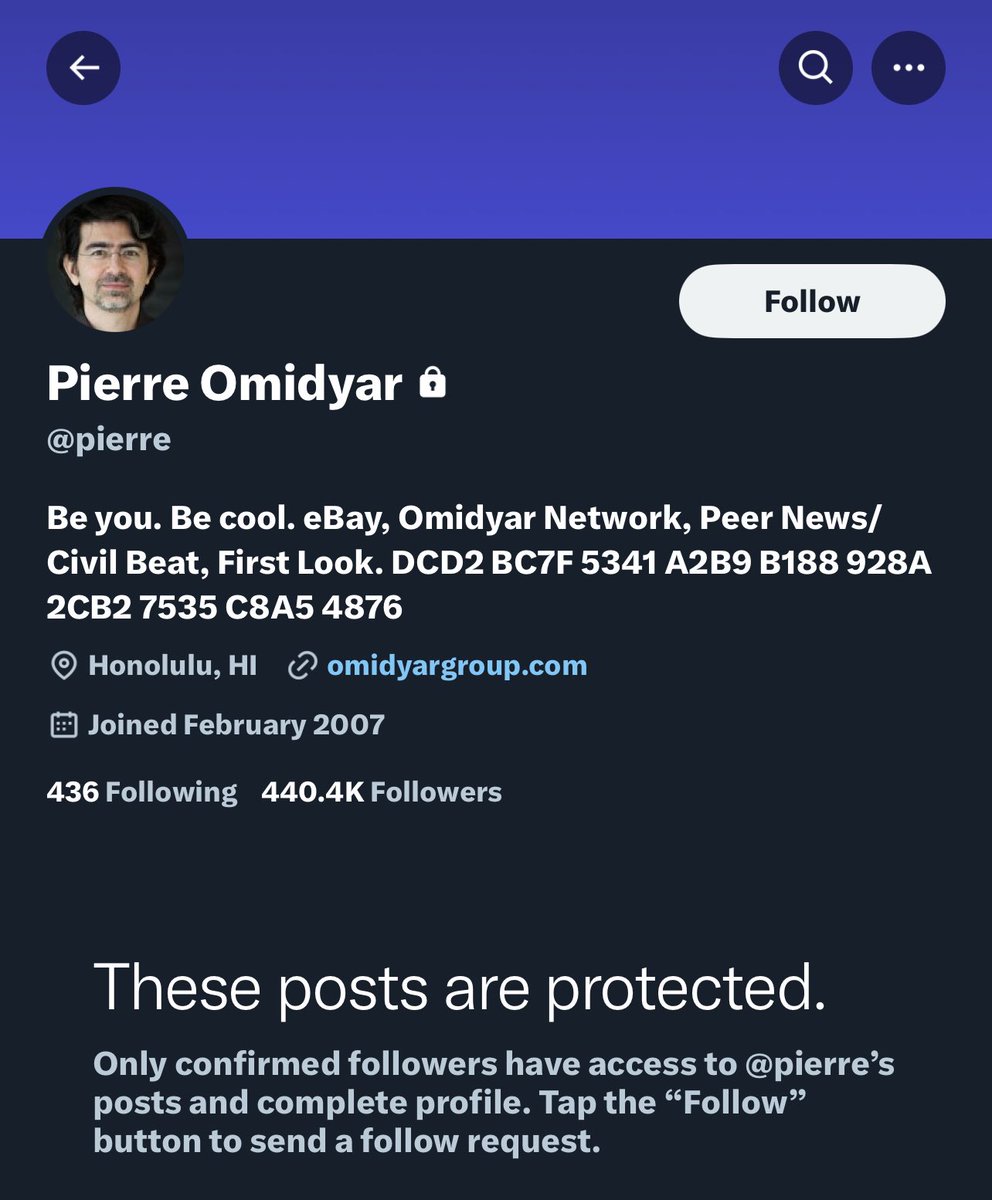The height and width of the screenshot is (1200, 992).
Task: Select the @pierre username handle
Action: (x=108, y=440)
